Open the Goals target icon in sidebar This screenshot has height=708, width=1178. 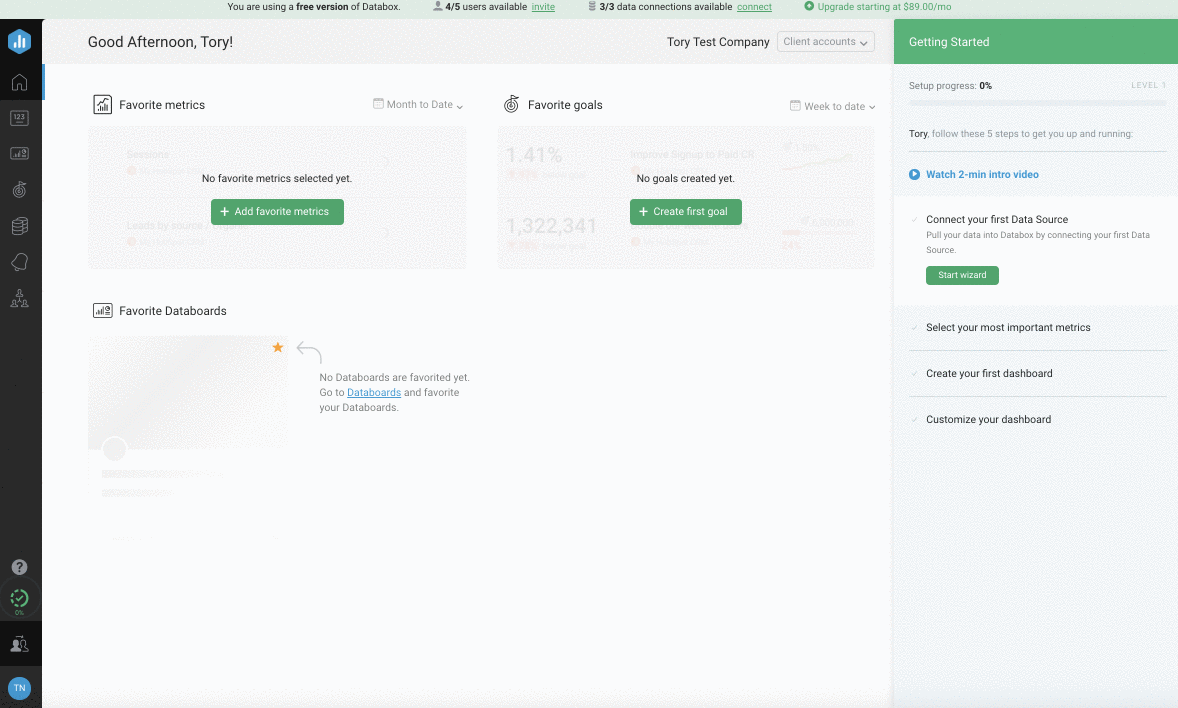coord(20,189)
